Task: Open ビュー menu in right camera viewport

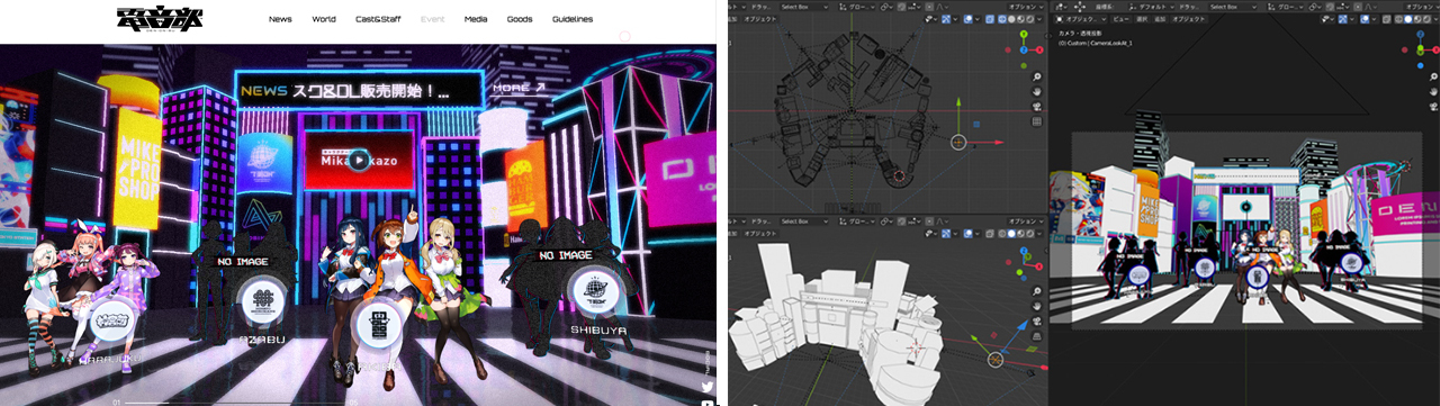Action: [1122, 19]
